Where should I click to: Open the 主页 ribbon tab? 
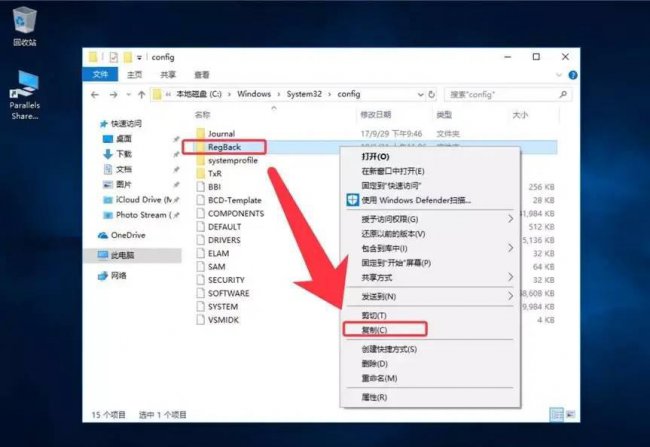click(134, 75)
